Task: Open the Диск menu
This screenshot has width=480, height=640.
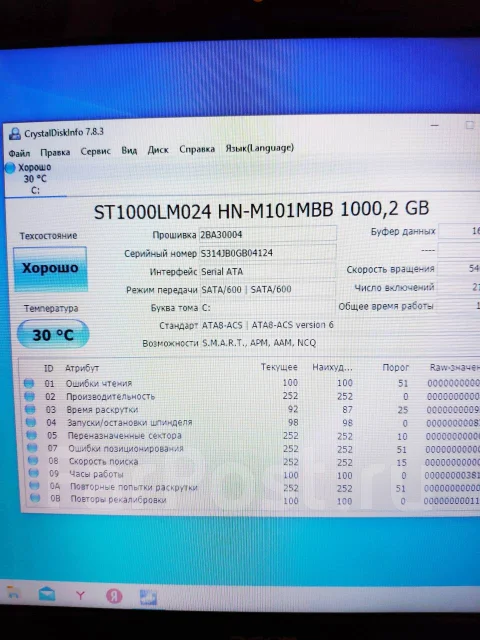Action: pyautogui.click(x=158, y=150)
